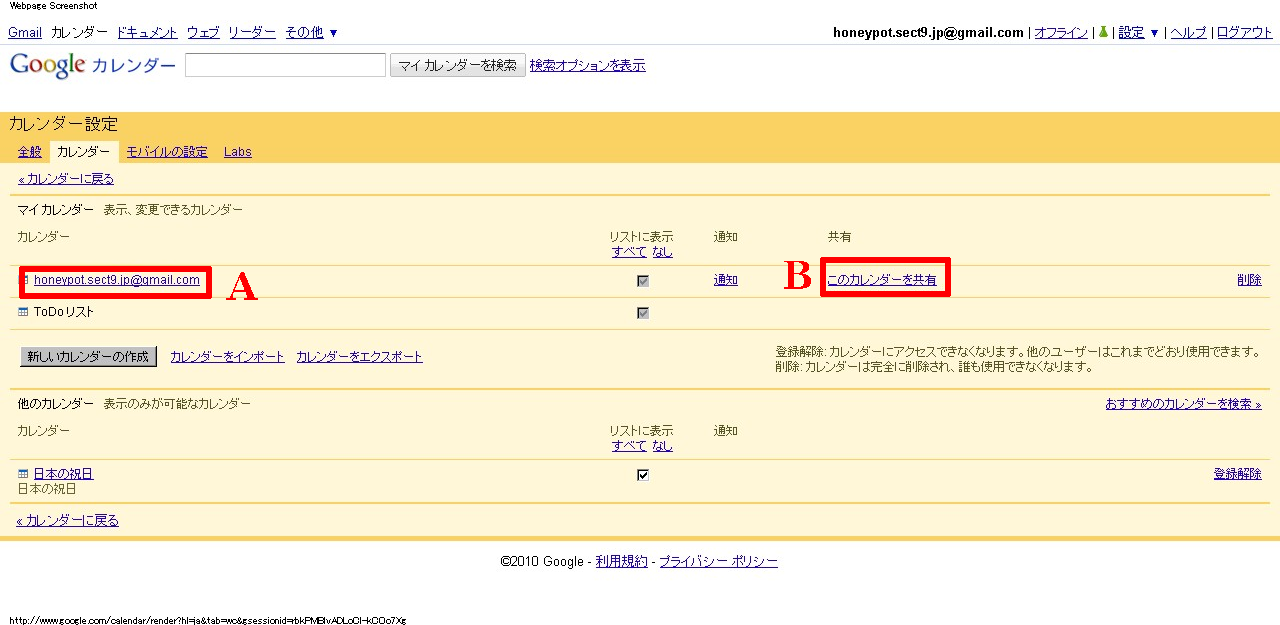The image size is (1280, 625).
Task: Click なし under マイカレンダー list display
Action: (663, 251)
